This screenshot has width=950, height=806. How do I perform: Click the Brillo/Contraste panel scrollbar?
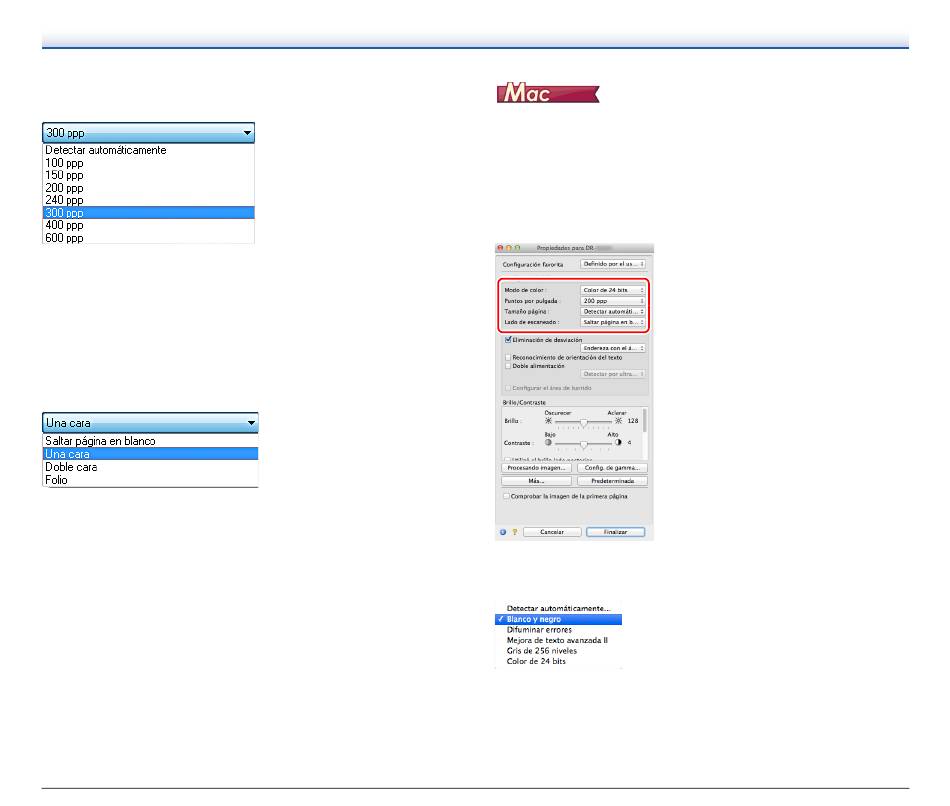point(645,420)
